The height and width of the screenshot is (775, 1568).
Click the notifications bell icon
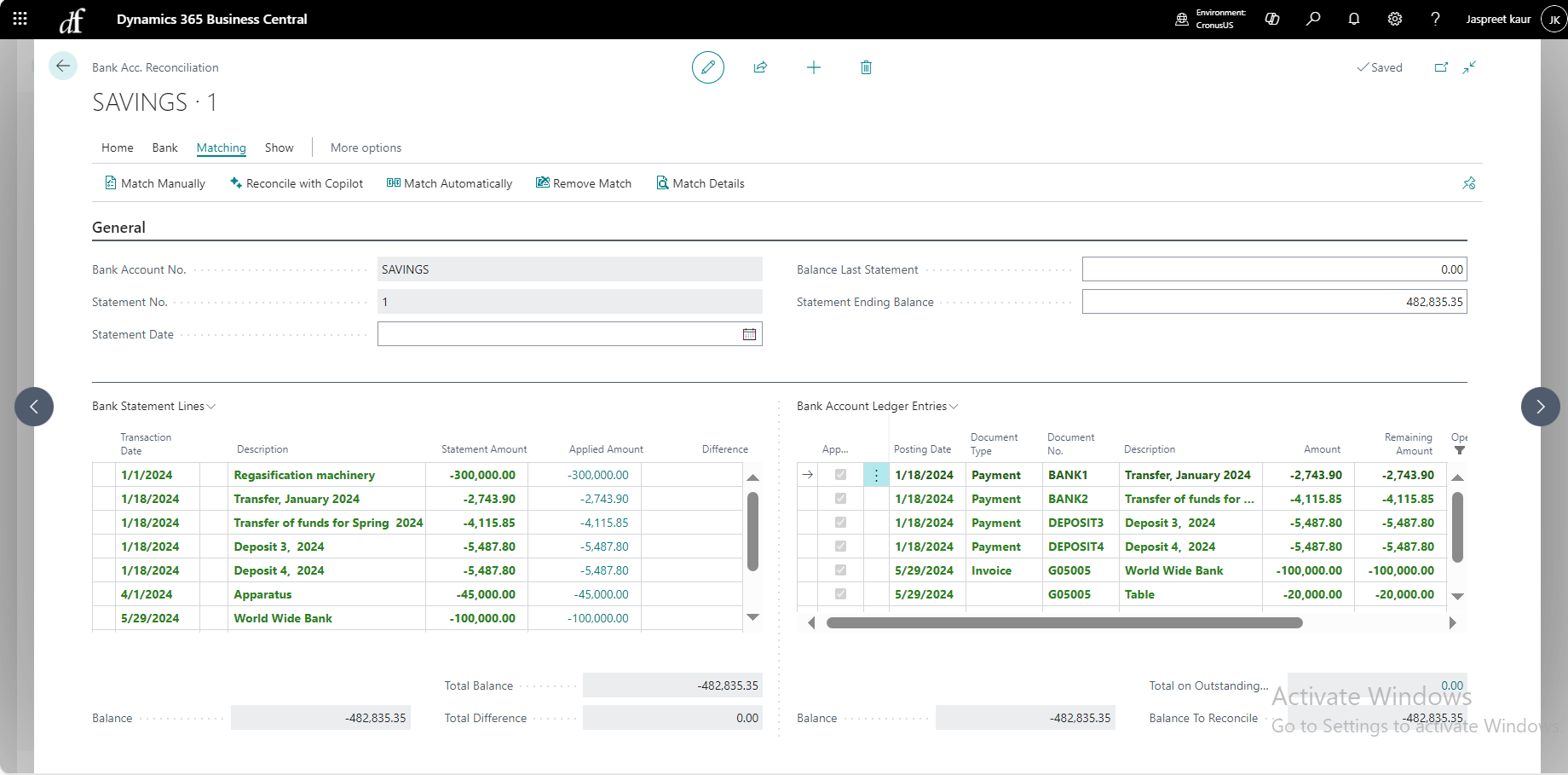coord(1353,19)
